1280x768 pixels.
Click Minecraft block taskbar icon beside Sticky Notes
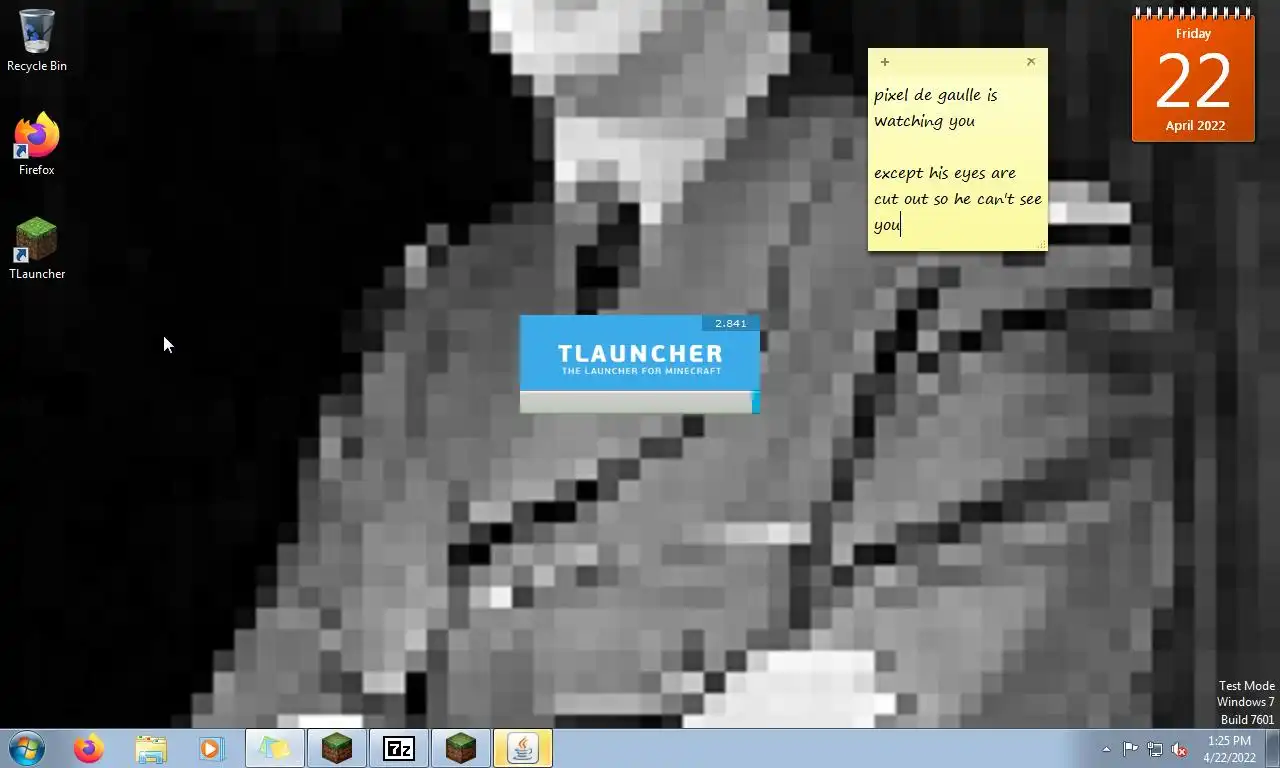point(337,748)
